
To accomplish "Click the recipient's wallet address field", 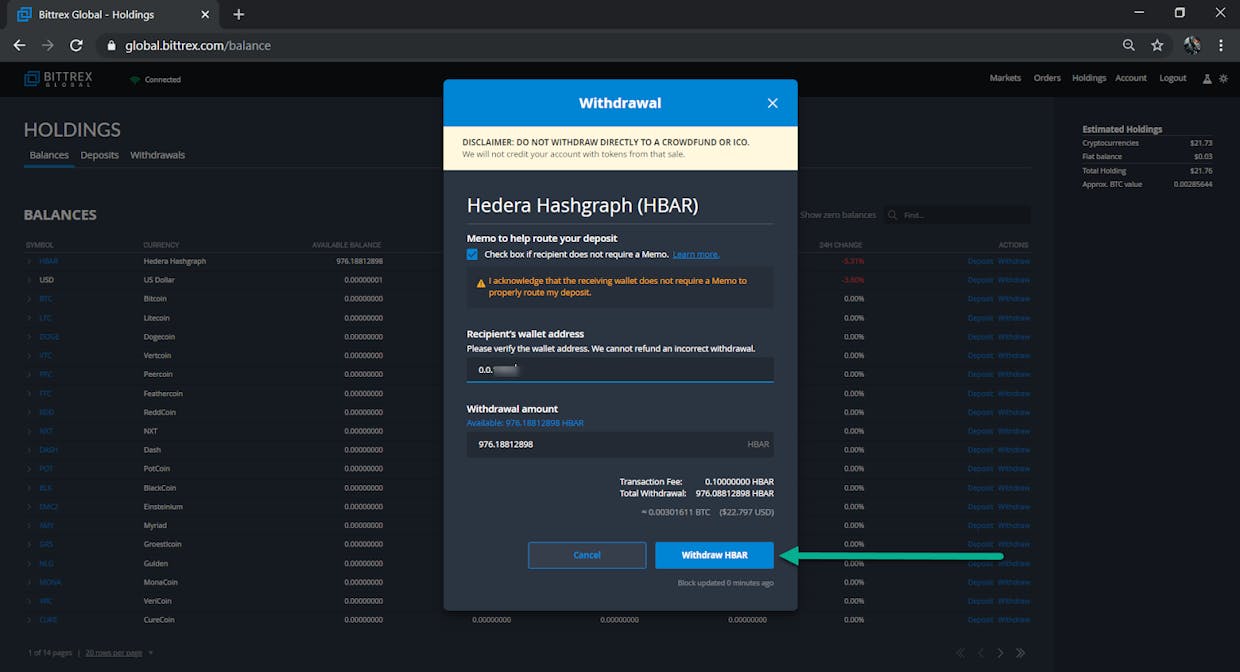I will 620,370.
